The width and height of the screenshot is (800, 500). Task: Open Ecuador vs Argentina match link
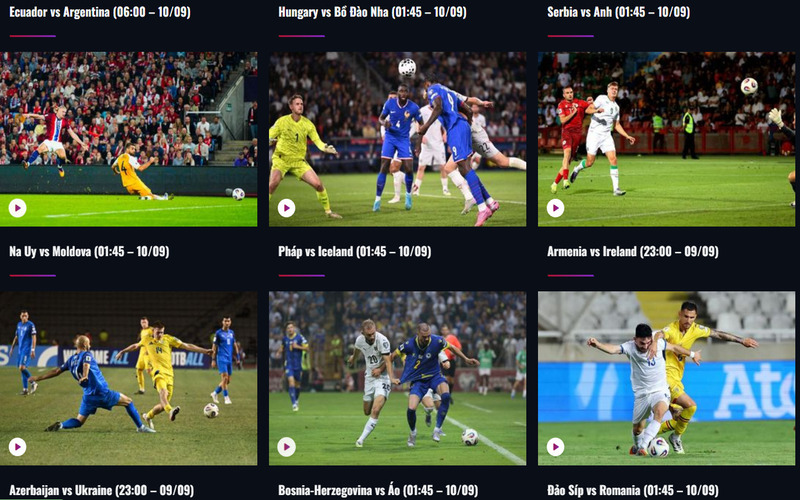100,12
